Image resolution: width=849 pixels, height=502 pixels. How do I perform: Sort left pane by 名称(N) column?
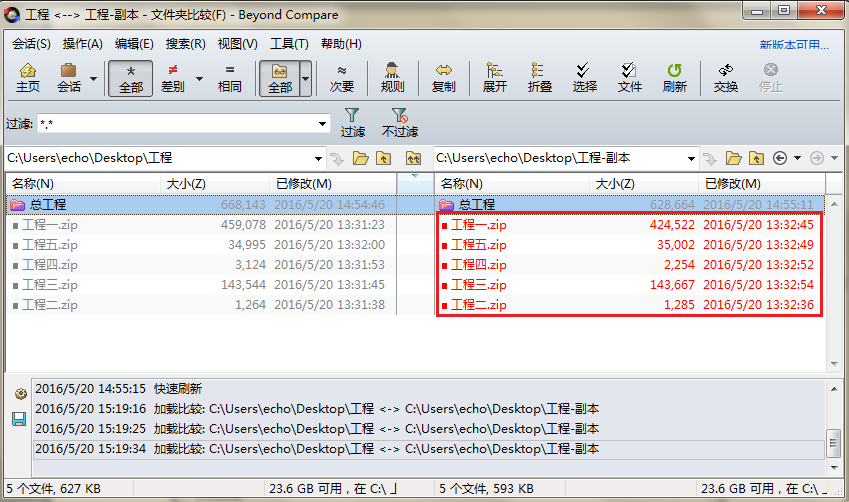click(83, 184)
